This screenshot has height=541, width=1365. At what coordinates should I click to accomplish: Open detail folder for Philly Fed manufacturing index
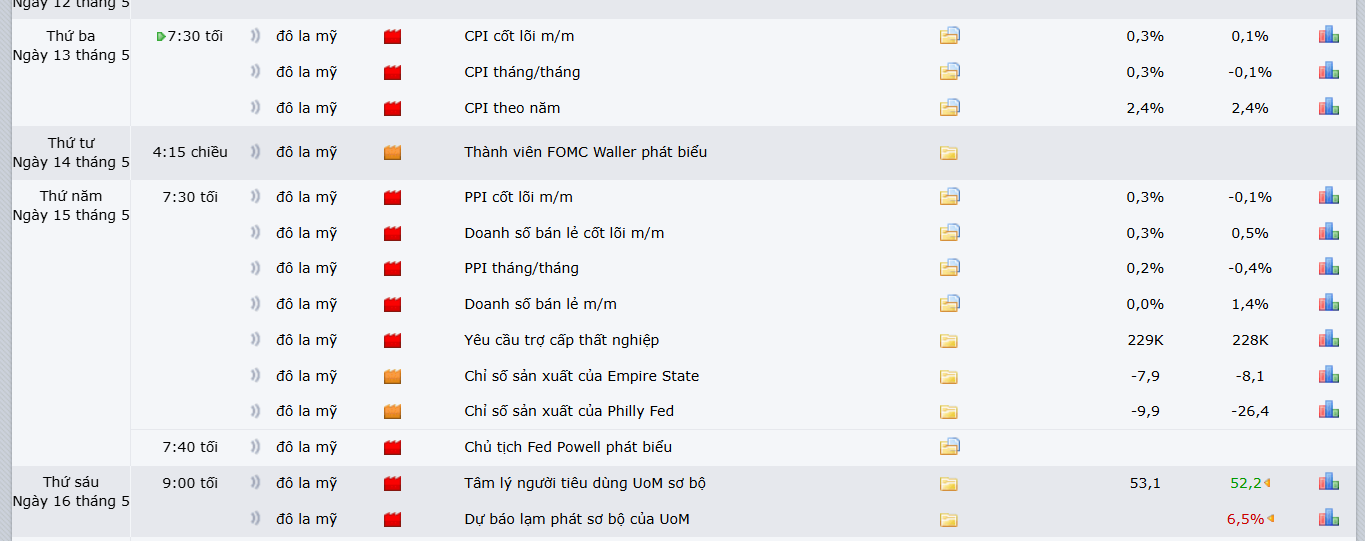click(949, 411)
